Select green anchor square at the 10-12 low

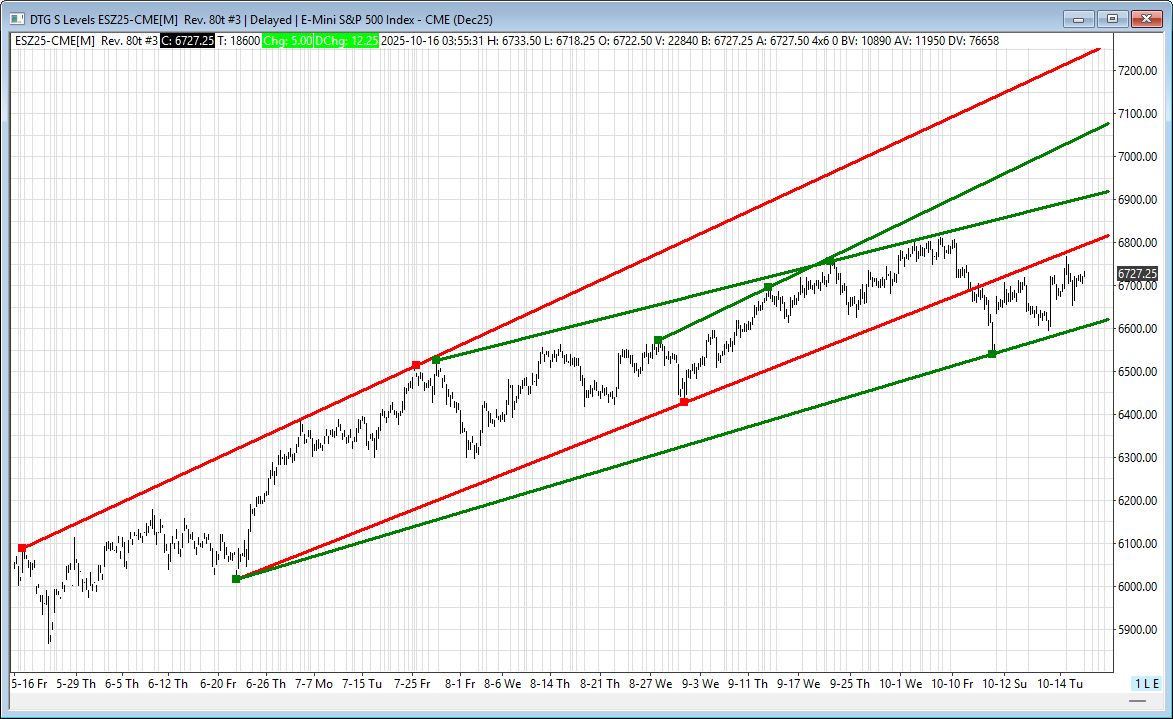click(992, 353)
